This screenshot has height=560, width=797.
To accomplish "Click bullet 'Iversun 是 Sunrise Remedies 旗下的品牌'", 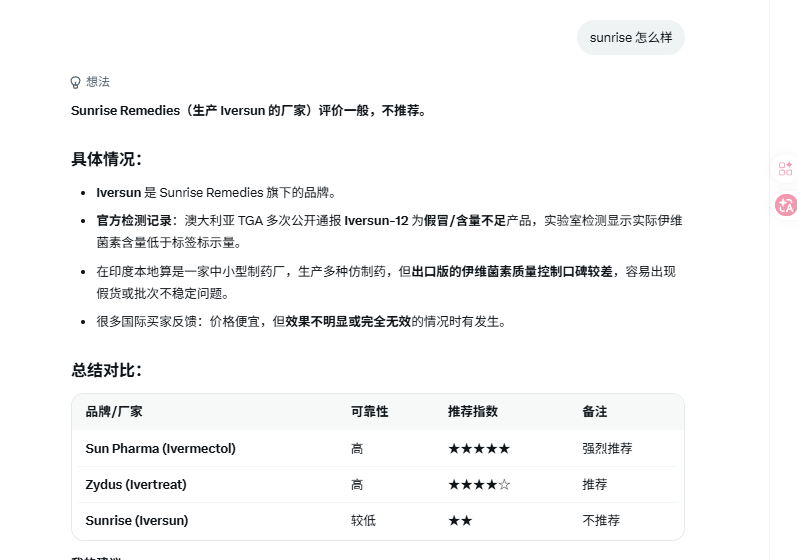I will [x=216, y=193].
